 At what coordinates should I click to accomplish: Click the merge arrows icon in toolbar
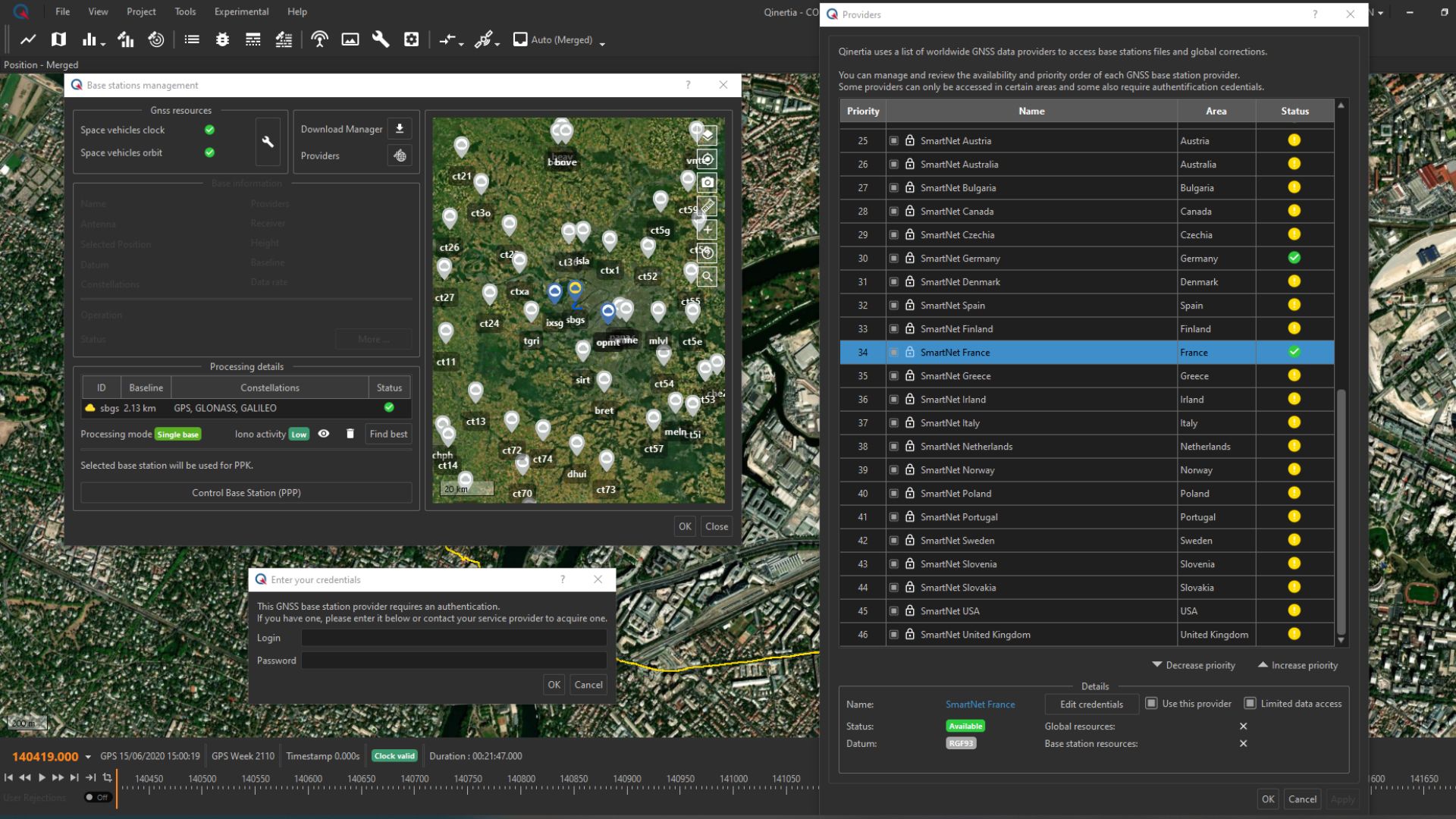click(447, 39)
